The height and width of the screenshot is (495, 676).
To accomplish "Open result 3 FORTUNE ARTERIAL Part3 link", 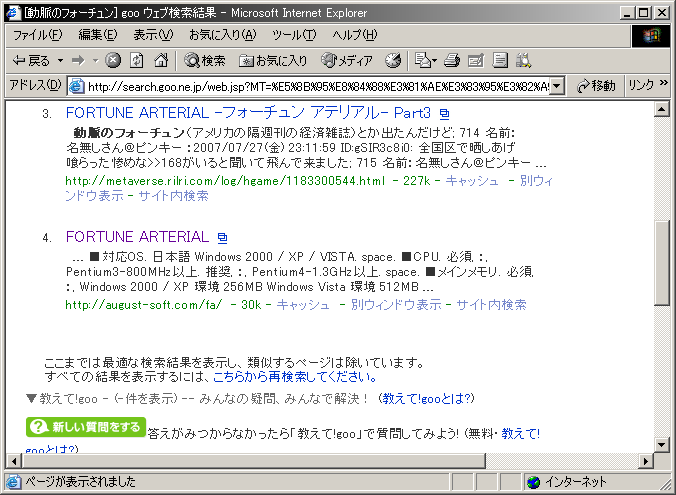I will 248,113.
